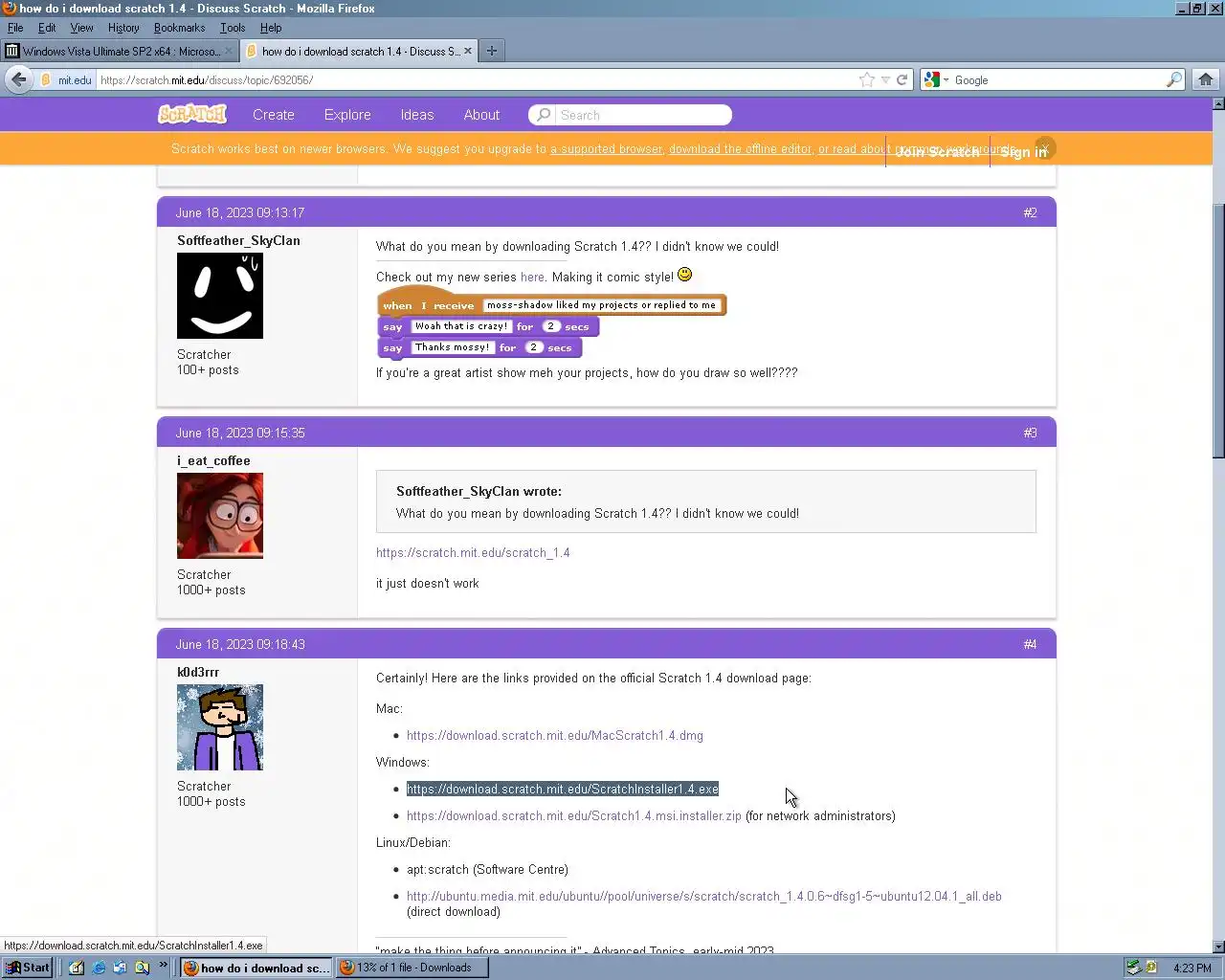This screenshot has width=1225, height=980.
Task: Switch to the Windows Vista Ultimate SP2 tab
Action: pos(119,51)
